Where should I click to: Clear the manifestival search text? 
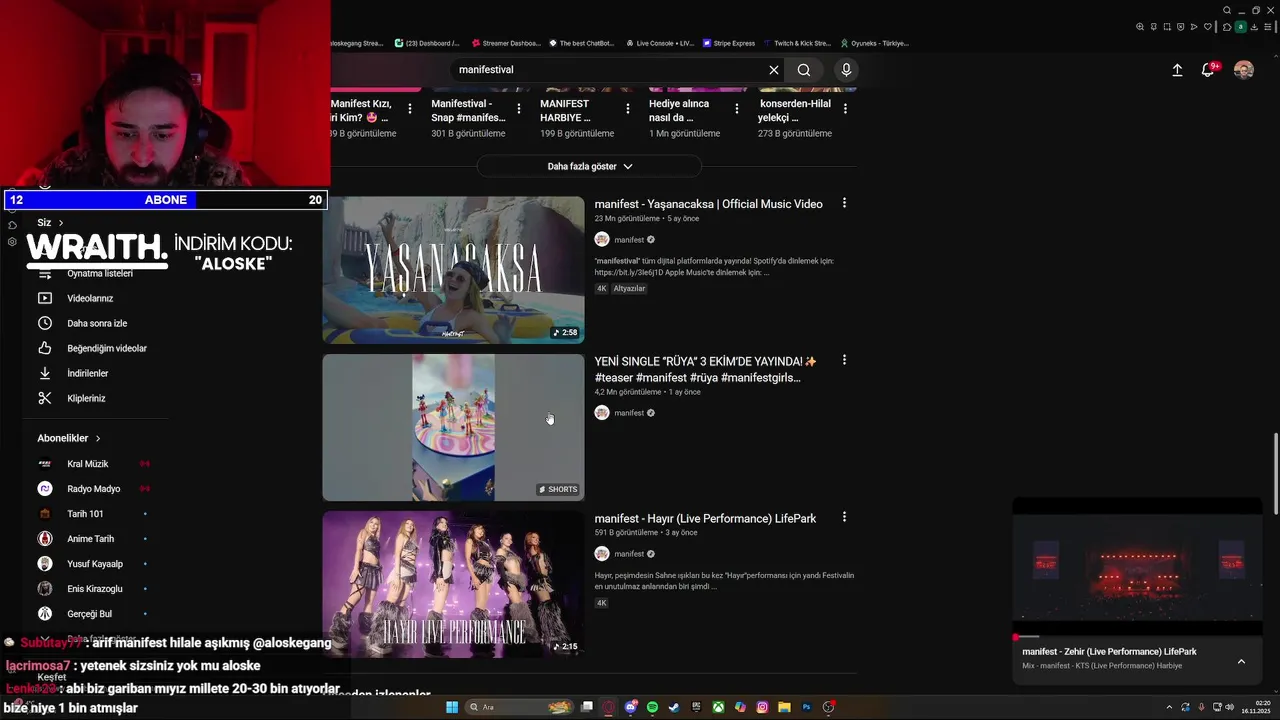point(773,70)
